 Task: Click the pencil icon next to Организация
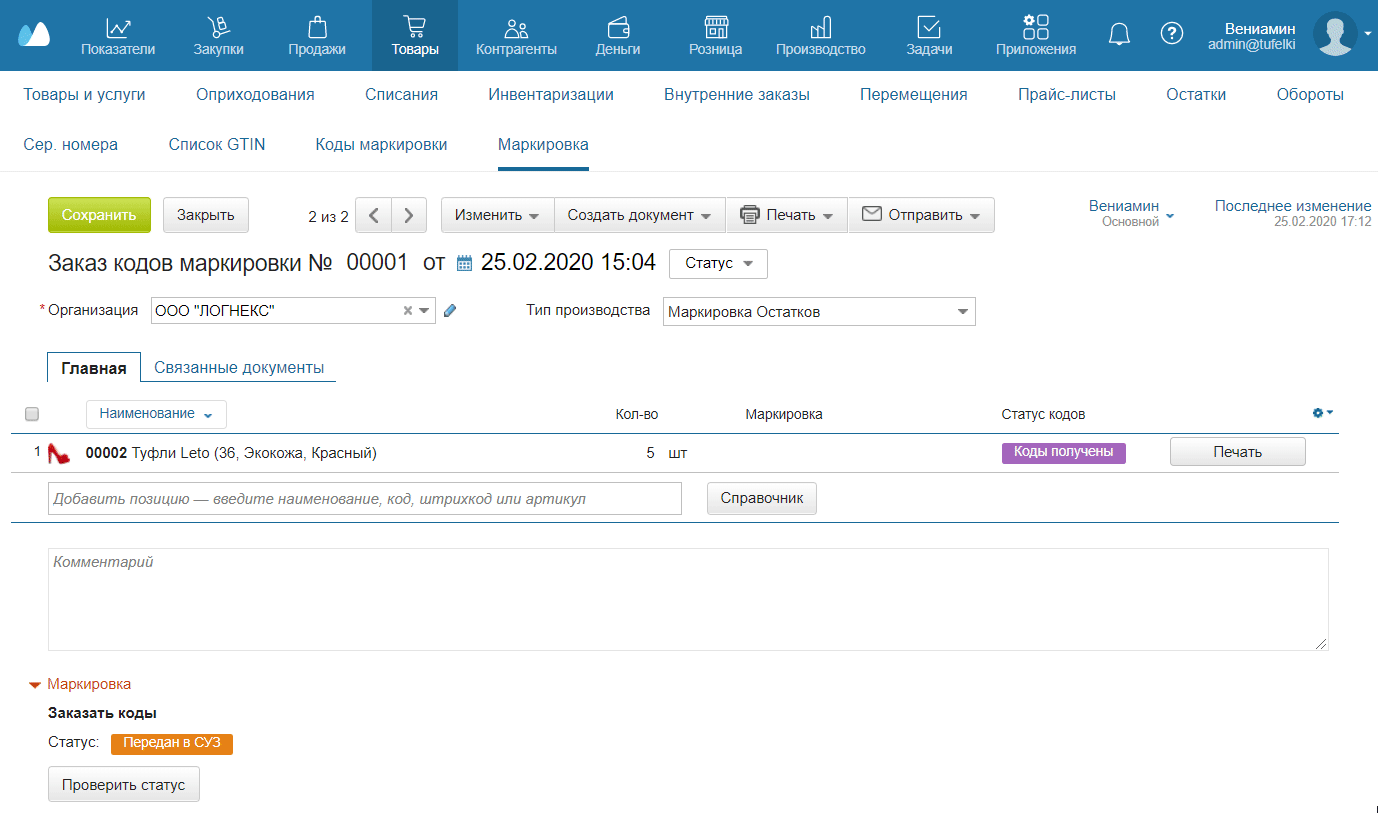[450, 311]
